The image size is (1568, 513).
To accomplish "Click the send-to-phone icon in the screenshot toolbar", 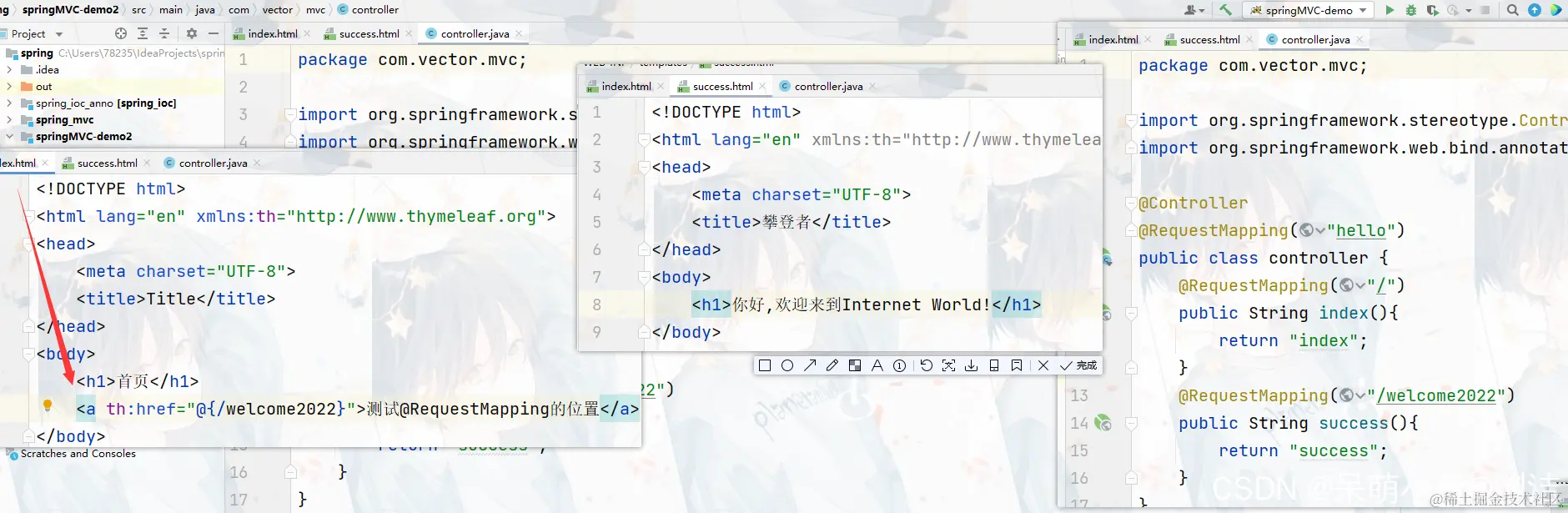I will click(x=994, y=365).
